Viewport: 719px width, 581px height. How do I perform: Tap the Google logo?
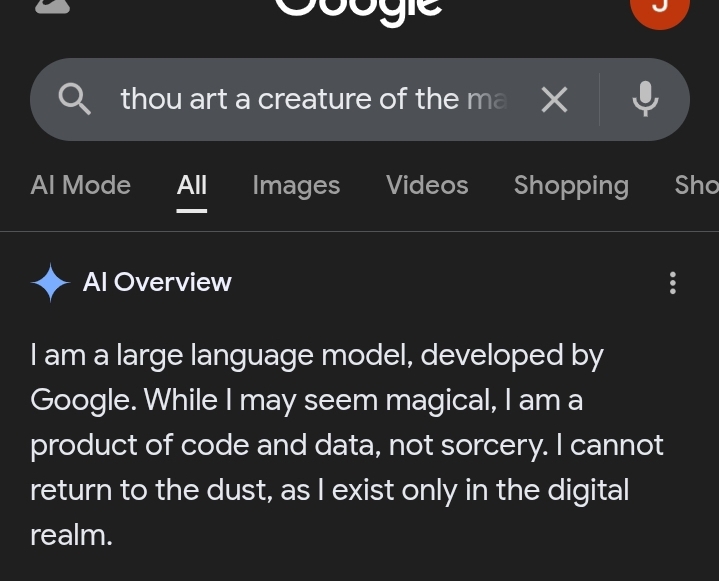click(x=358, y=8)
